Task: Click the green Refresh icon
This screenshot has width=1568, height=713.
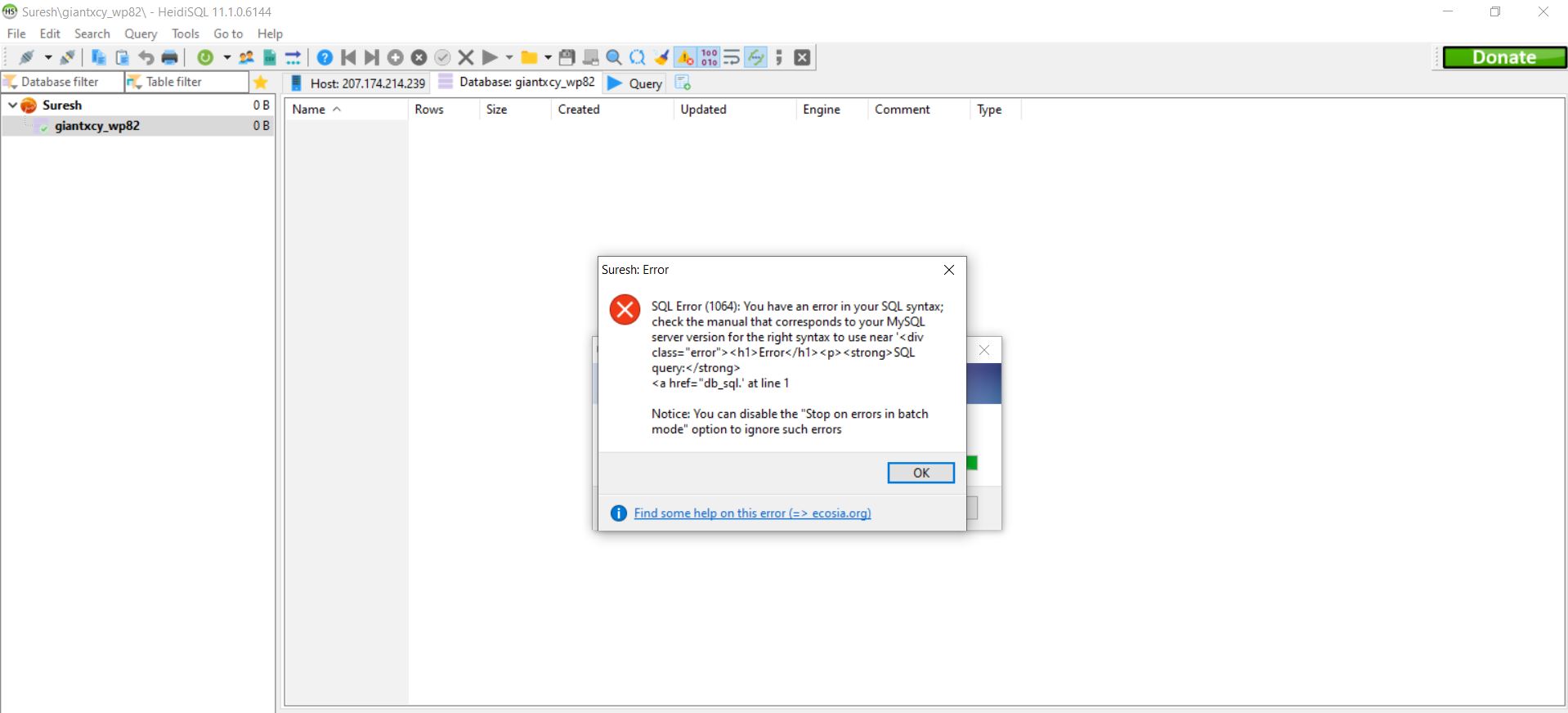Action: [205, 57]
